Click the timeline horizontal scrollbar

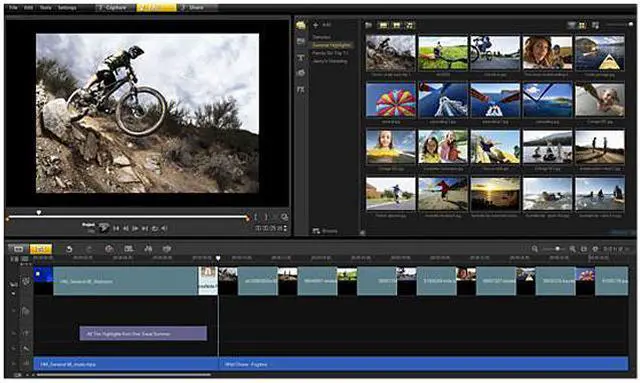[x=124, y=375]
